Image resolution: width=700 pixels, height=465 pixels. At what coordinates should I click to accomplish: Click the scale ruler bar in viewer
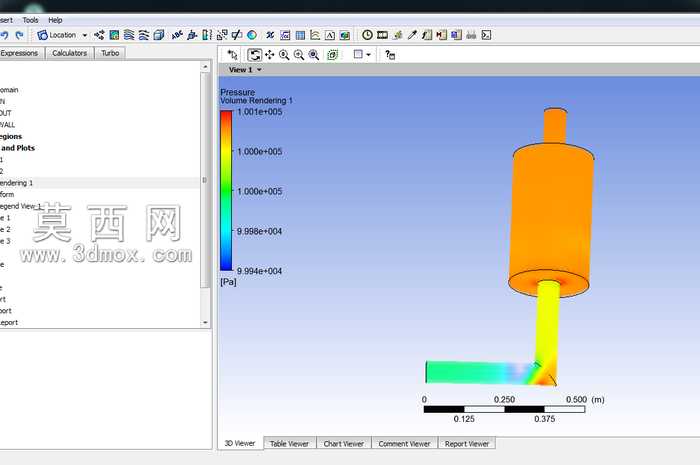tap(504, 409)
